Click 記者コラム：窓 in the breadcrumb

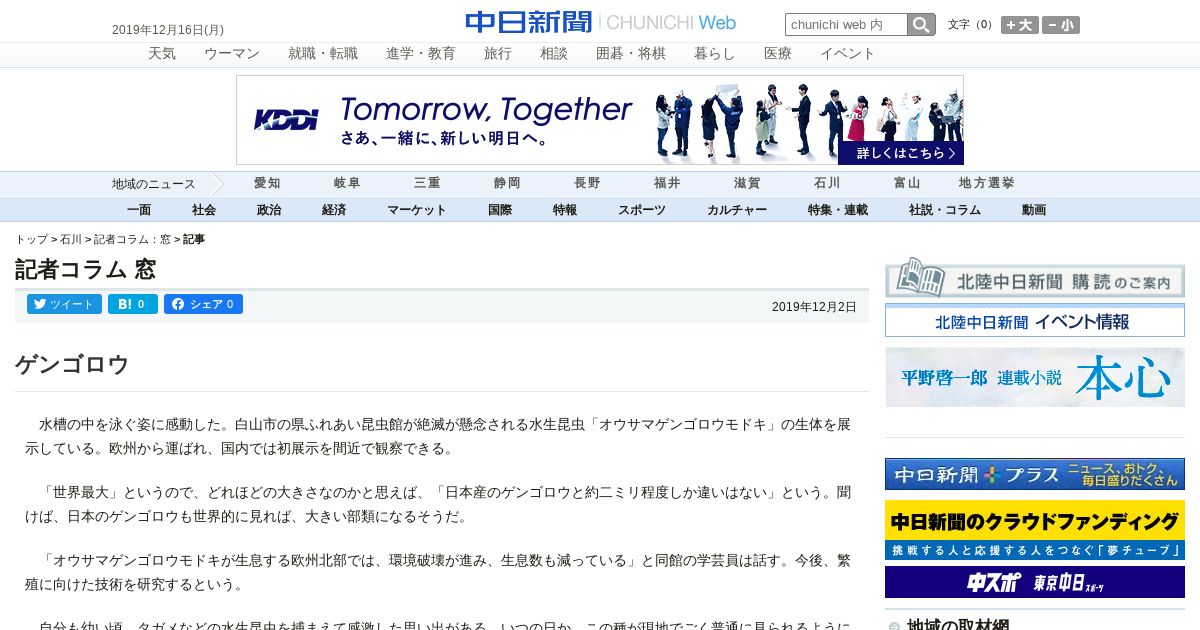tap(132, 240)
